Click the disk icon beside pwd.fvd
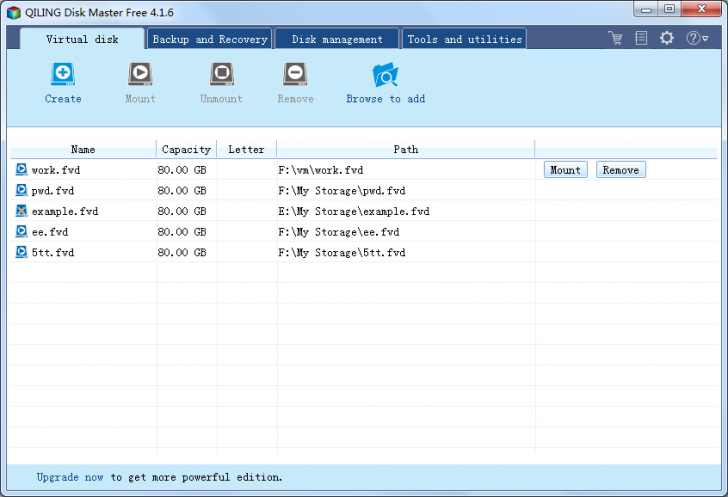 pyautogui.click(x=21, y=190)
